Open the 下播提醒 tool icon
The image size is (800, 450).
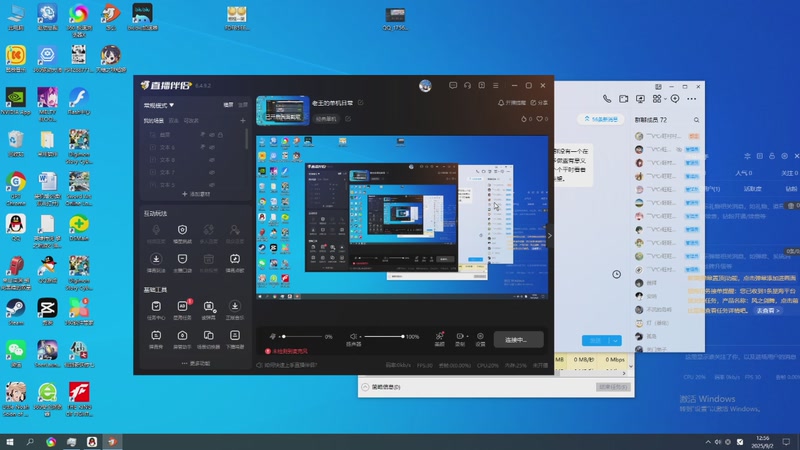pos(235,335)
